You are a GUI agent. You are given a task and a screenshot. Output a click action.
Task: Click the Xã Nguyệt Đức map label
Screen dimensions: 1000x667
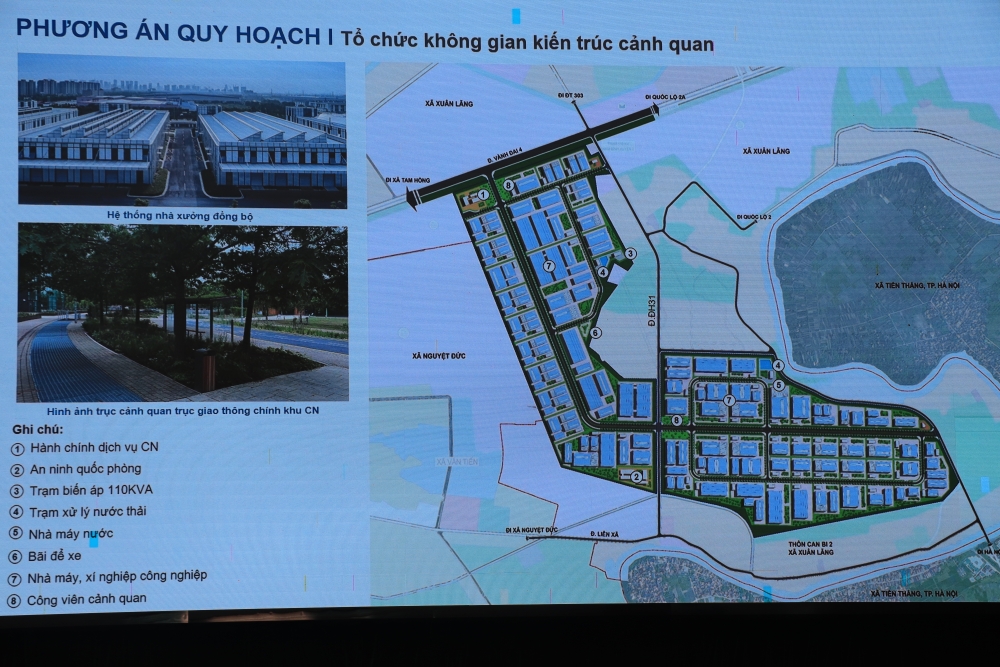439,355
